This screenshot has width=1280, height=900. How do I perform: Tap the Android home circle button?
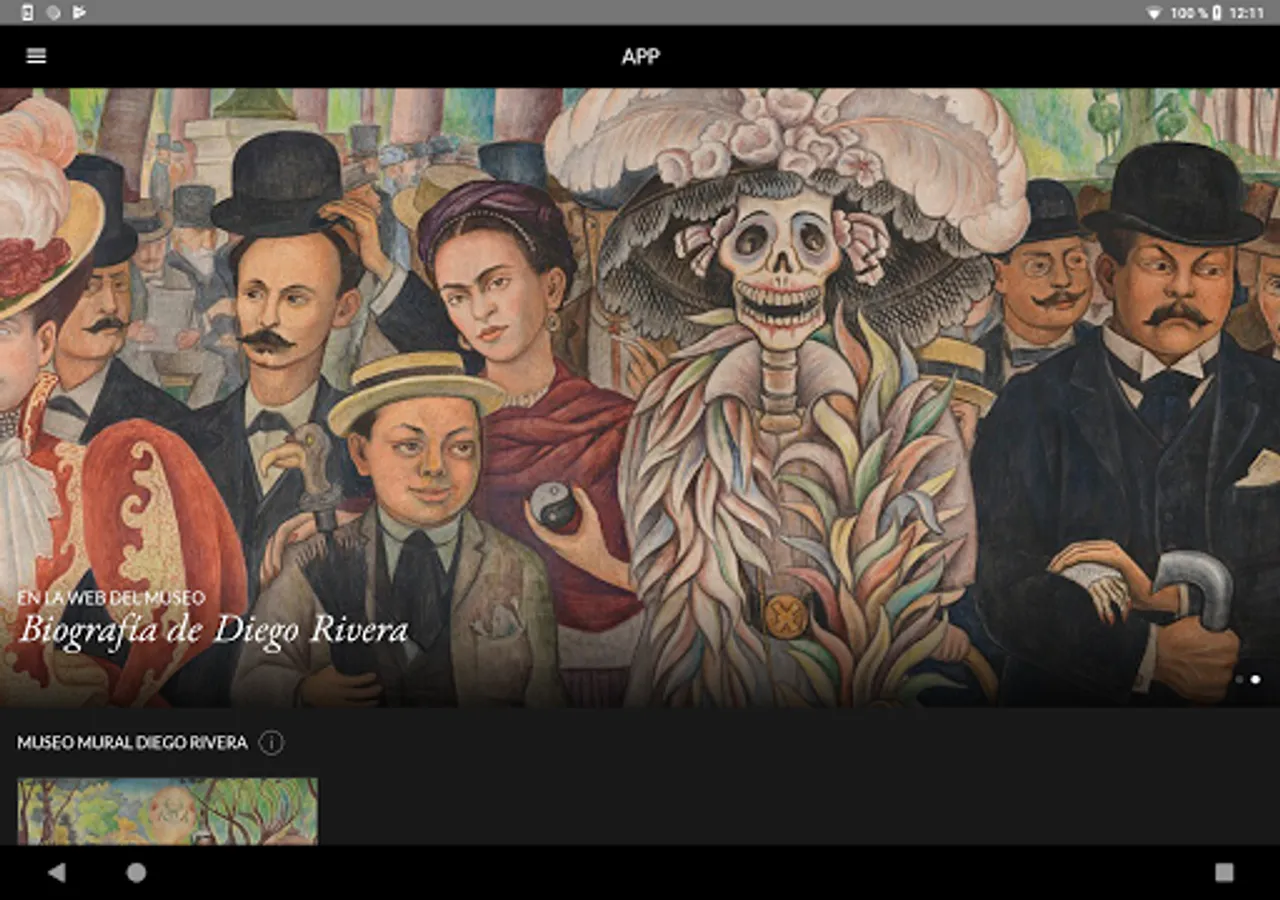[x=136, y=873]
